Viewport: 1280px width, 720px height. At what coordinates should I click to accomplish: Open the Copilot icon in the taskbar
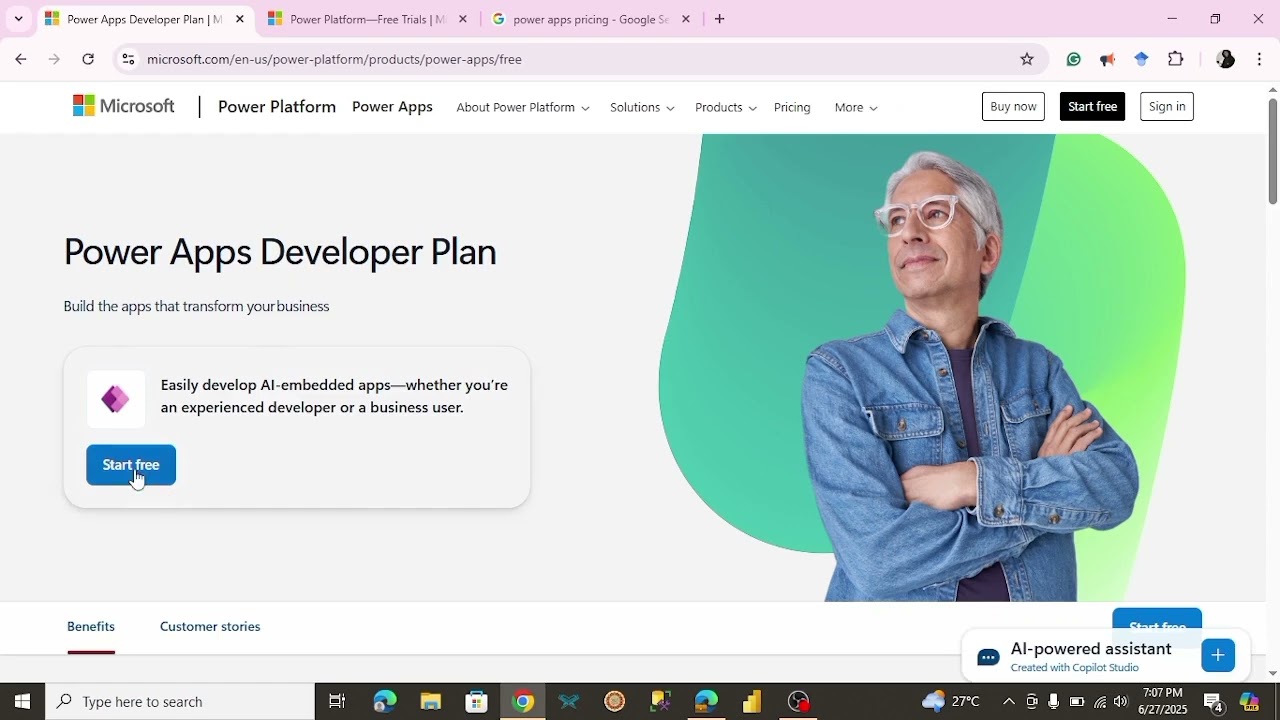(x=1249, y=701)
